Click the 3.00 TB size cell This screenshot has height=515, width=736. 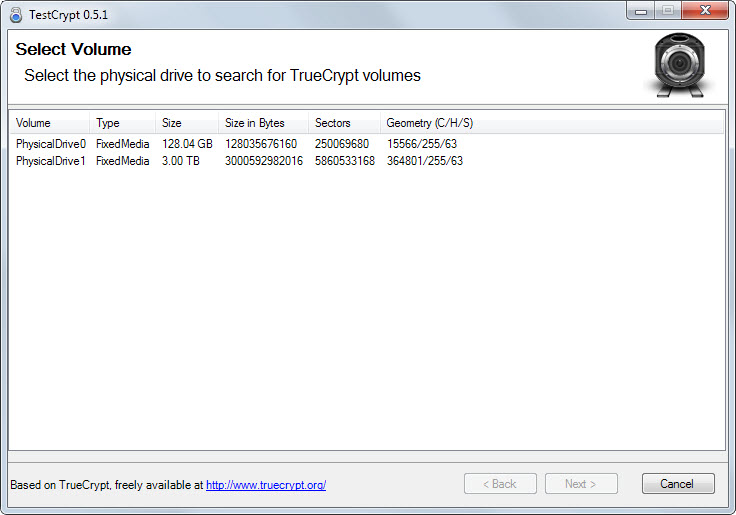coord(181,161)
